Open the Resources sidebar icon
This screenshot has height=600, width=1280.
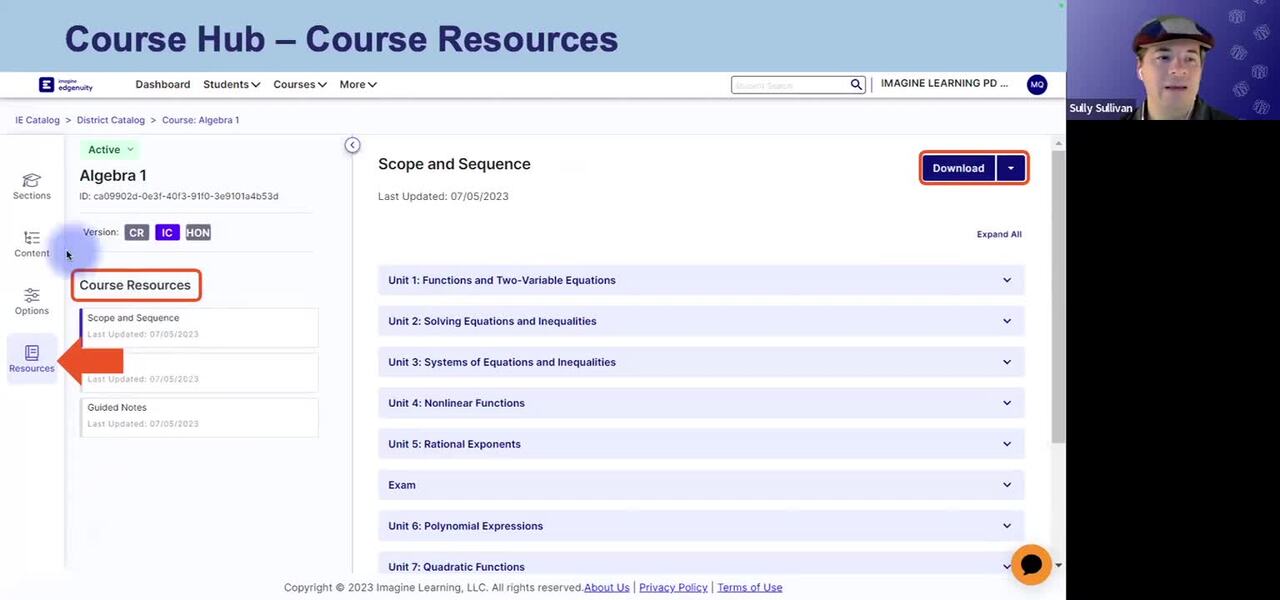click(x=32, y=359)
